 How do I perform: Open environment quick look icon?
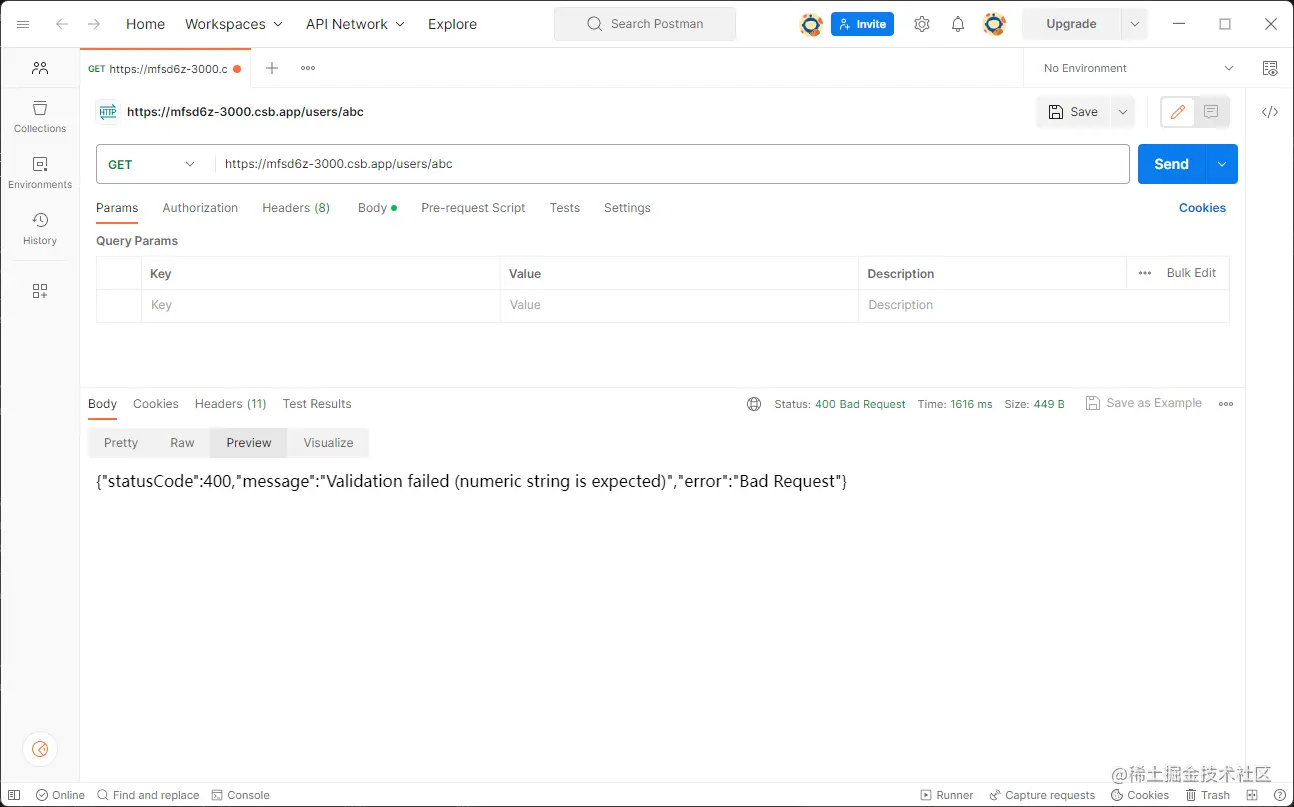click(x=1270, y=68)
